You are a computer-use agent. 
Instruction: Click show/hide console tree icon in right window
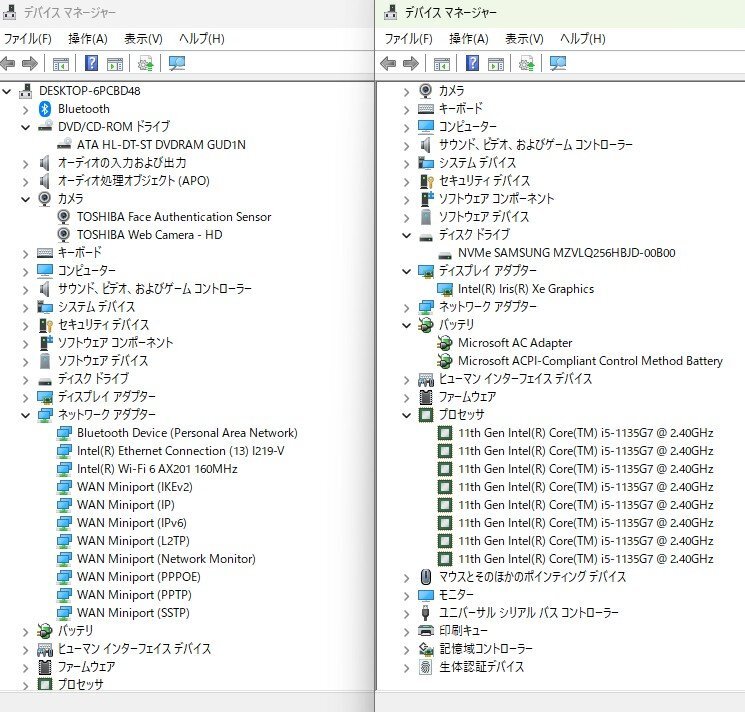point(442,64)
